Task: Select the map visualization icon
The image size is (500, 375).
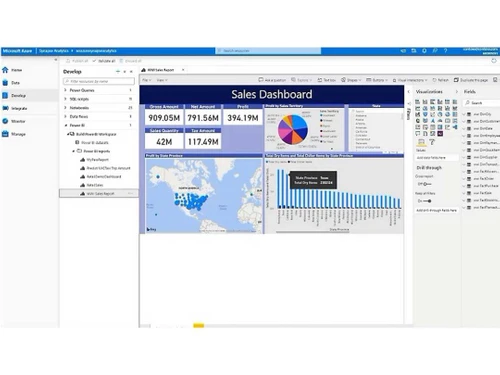Action: 418,121
